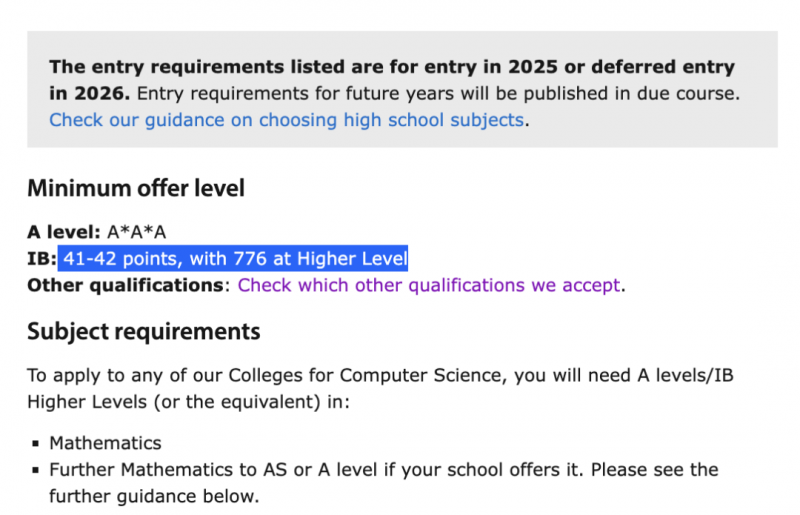Image resolution: width=800 pixels, height=515 pixels.
Task: Click the 'Entry requirements for future years' sentence
Action: point(438,93)
